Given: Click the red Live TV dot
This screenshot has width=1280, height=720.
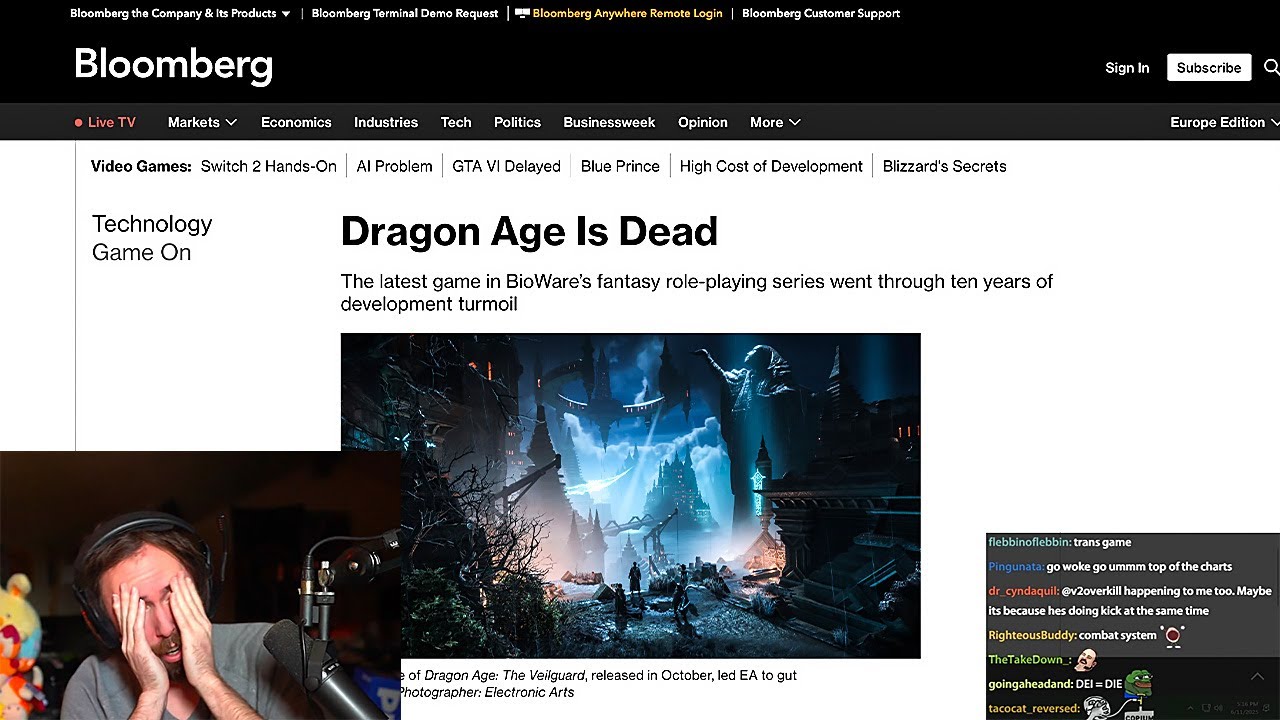Looking at the screenshot, I should tap(79, 123).
